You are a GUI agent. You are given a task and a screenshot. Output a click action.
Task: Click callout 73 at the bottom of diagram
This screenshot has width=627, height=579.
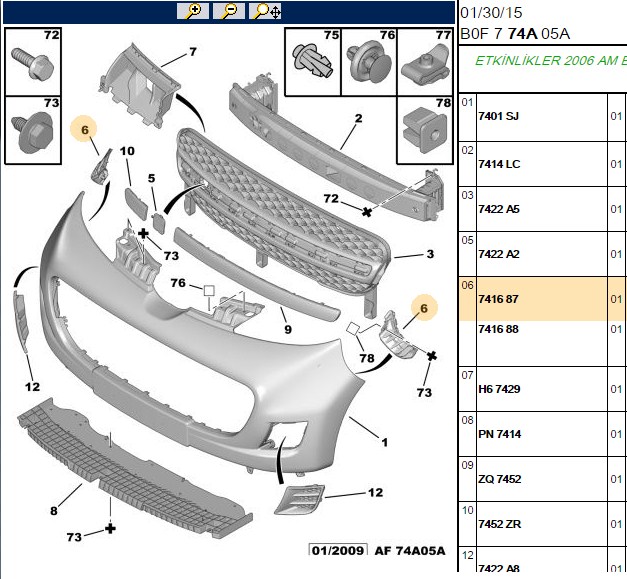pyautogui.click(x=74, y=537)
